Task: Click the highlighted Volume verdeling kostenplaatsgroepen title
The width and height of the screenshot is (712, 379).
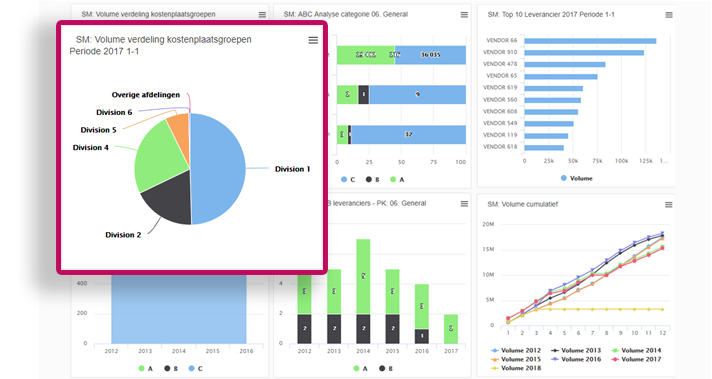Action: coord(163,39)
